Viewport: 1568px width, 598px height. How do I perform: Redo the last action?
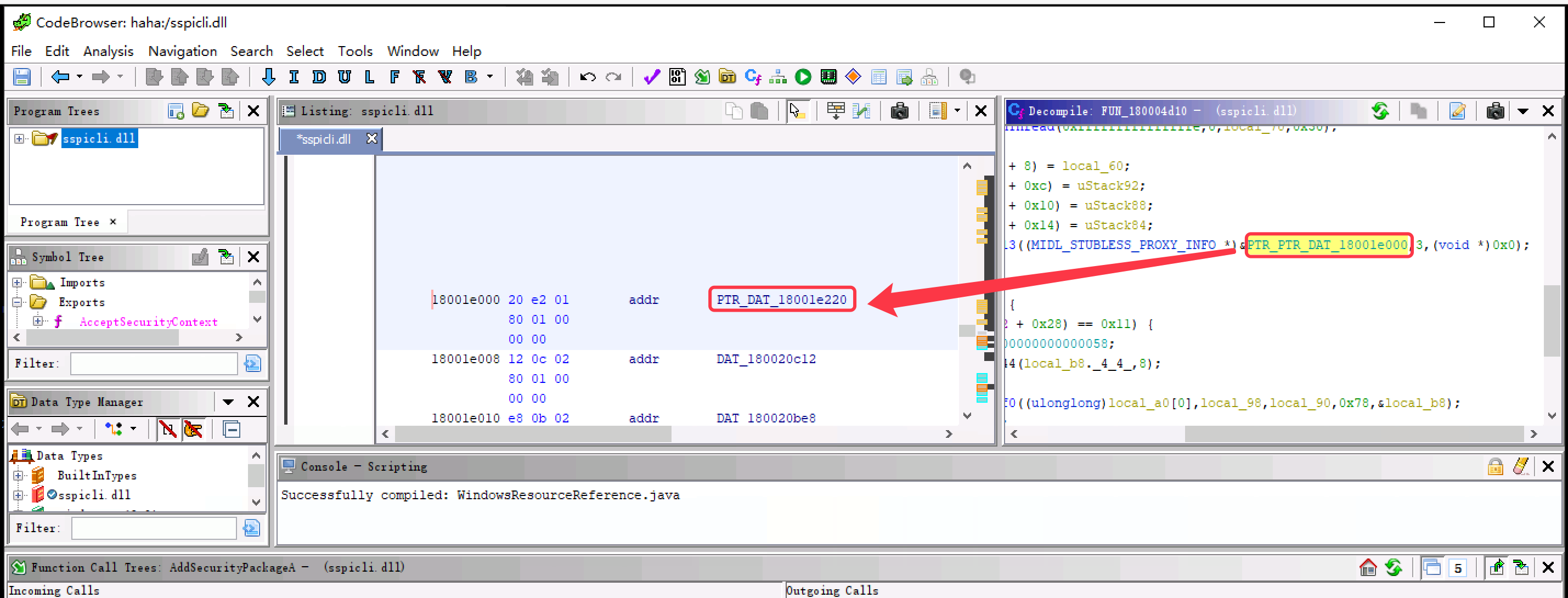(613, 77)
